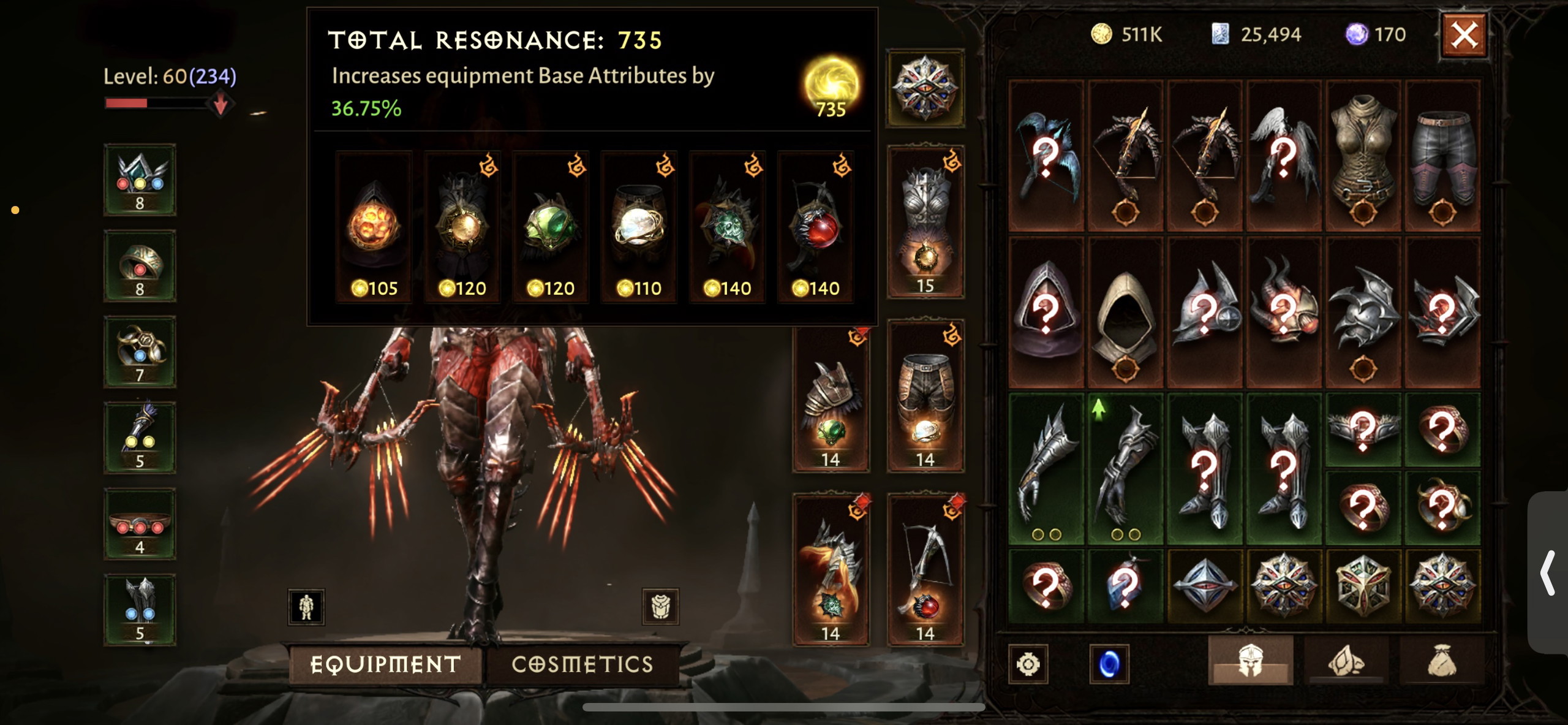Click the red experience progress bar
Image resolution: width=1568 pixels, height=725 pixels.
point(156,103)
